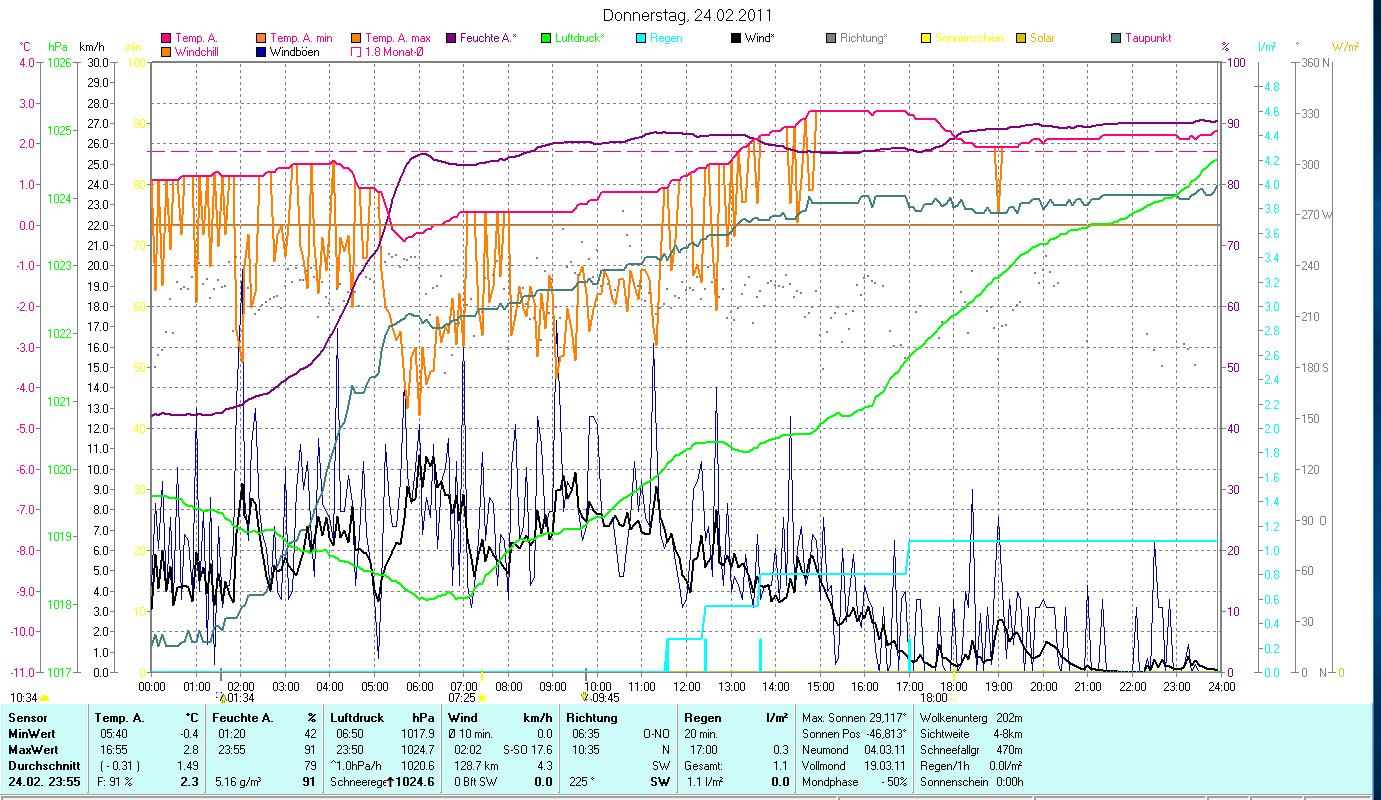Click the 128.7 km wind distance value

pyautogui.click(x=474, y=765)
